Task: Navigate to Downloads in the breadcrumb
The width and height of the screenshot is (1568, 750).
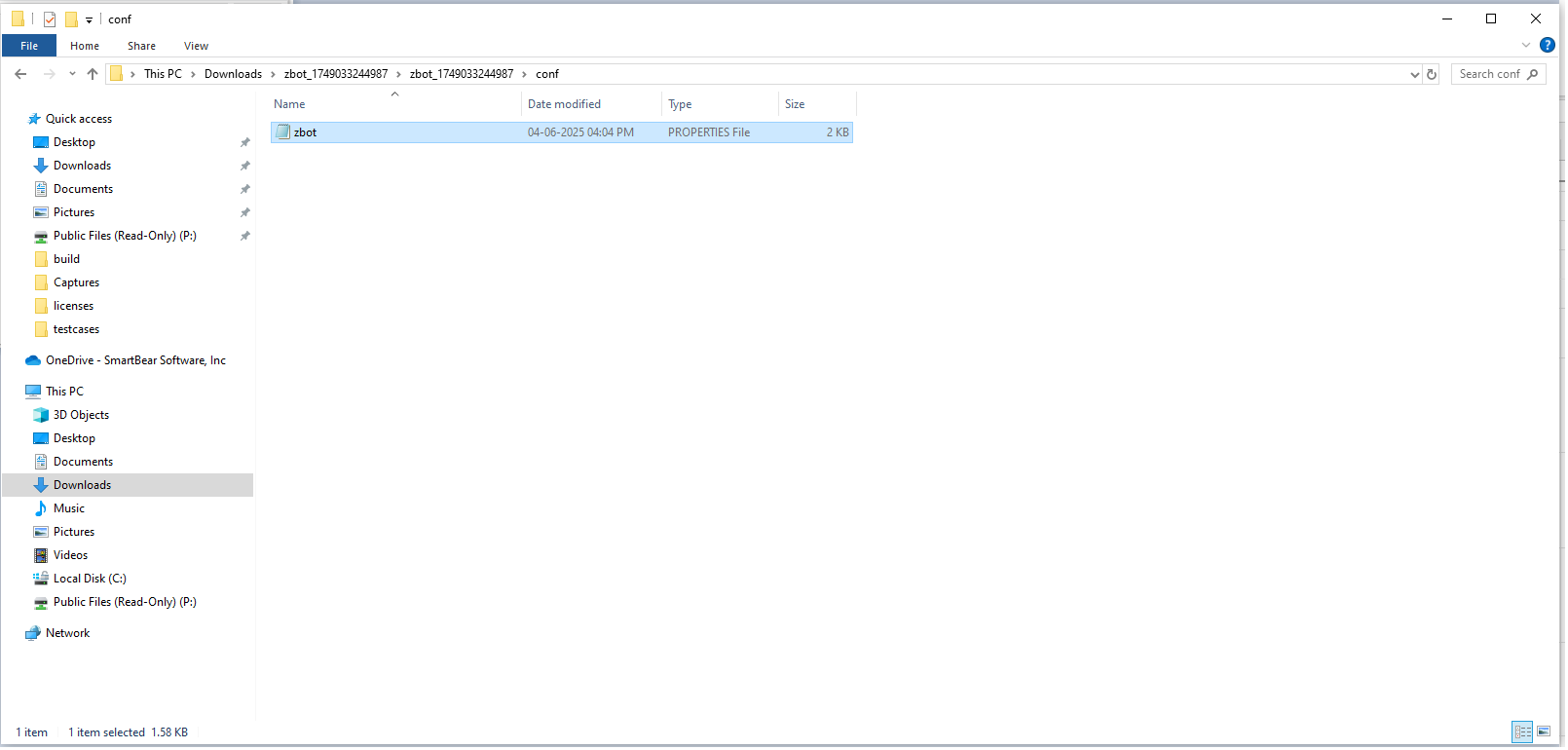Action: click(233, 74)
